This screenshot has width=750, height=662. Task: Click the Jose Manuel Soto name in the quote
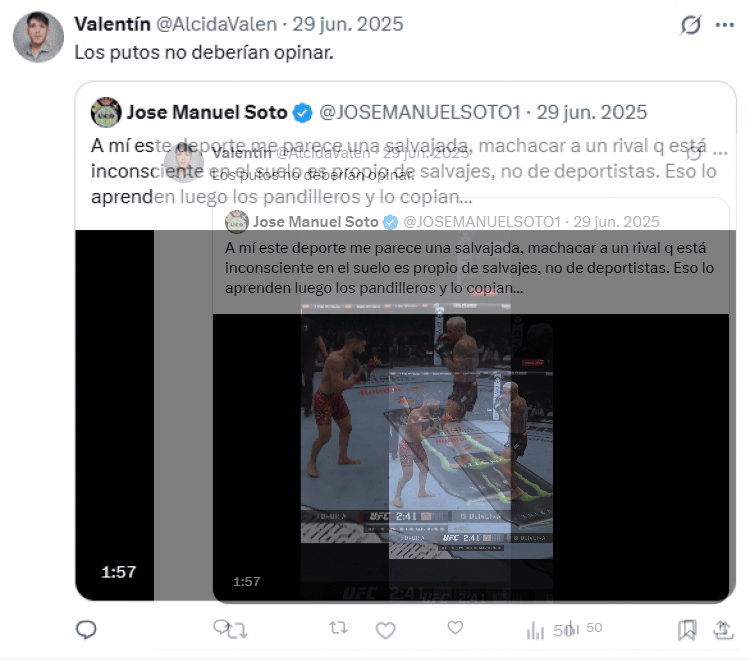[207, 112]
